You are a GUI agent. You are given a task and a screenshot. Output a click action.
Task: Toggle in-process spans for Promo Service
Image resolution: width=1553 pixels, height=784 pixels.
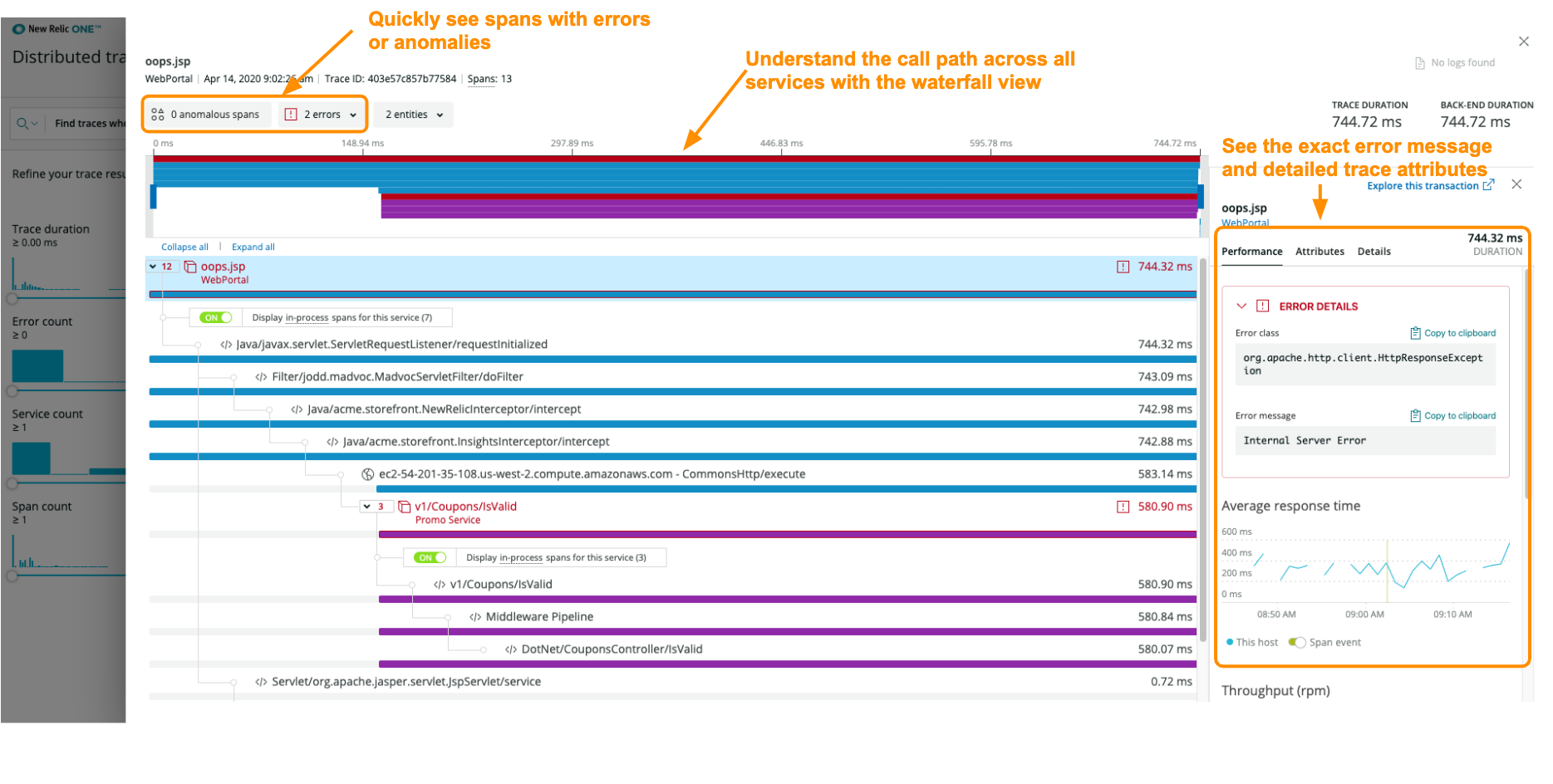point(430,558)
